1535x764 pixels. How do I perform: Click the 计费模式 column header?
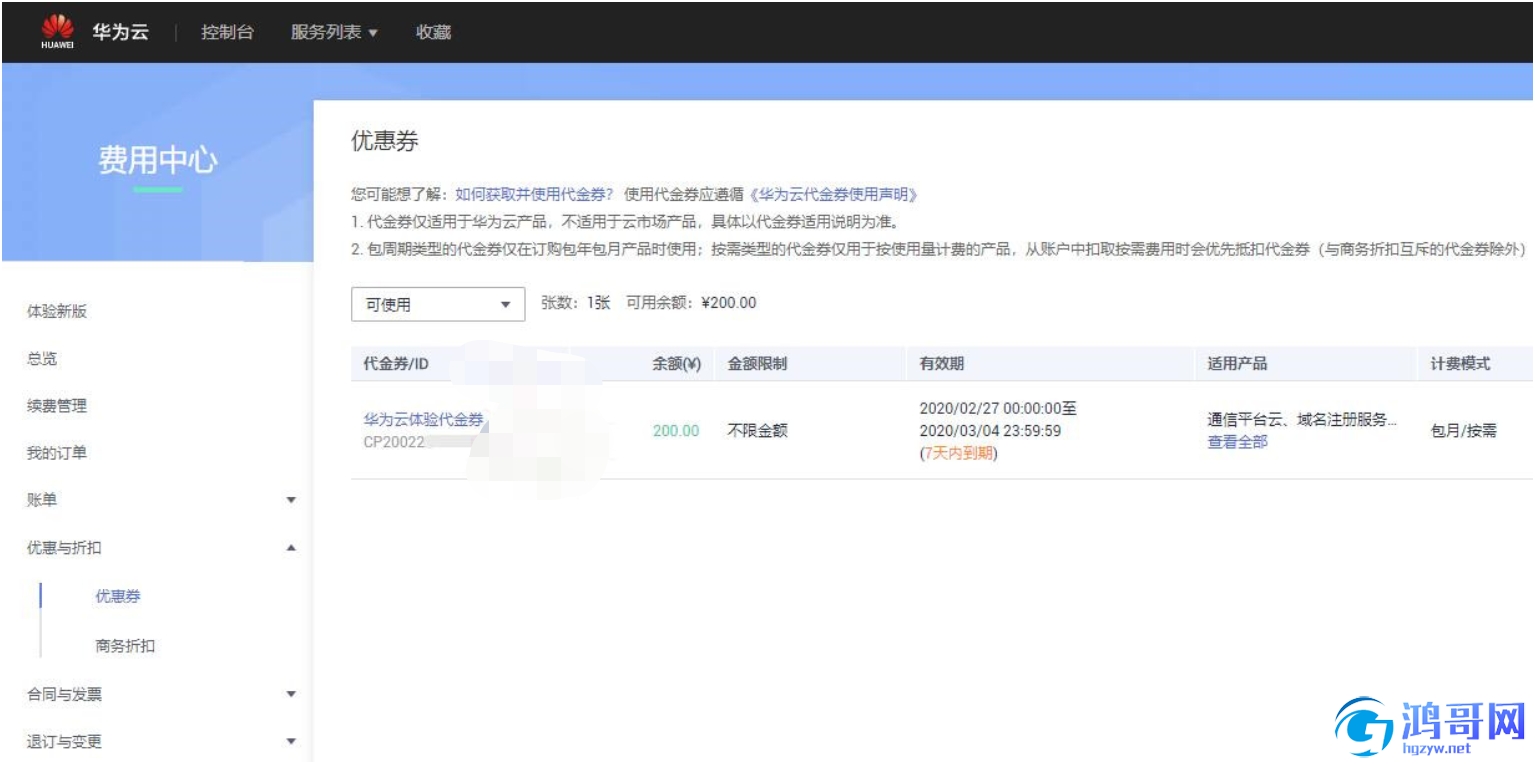click(x=1460, y=364)
